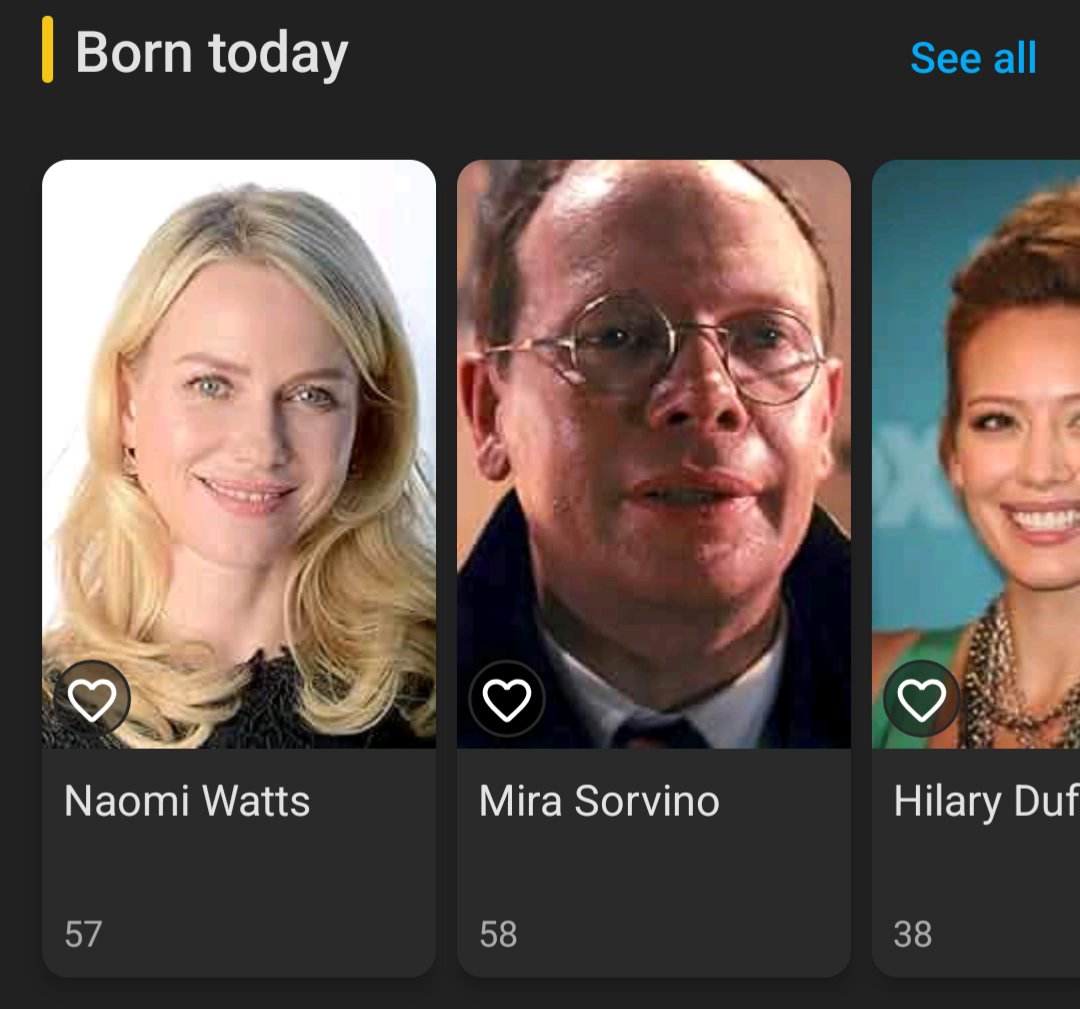This screenshot has height=1009, width=1080.
Task: Toggle the heart on Hilary Duff card
Action: click(x=922, y=699)
